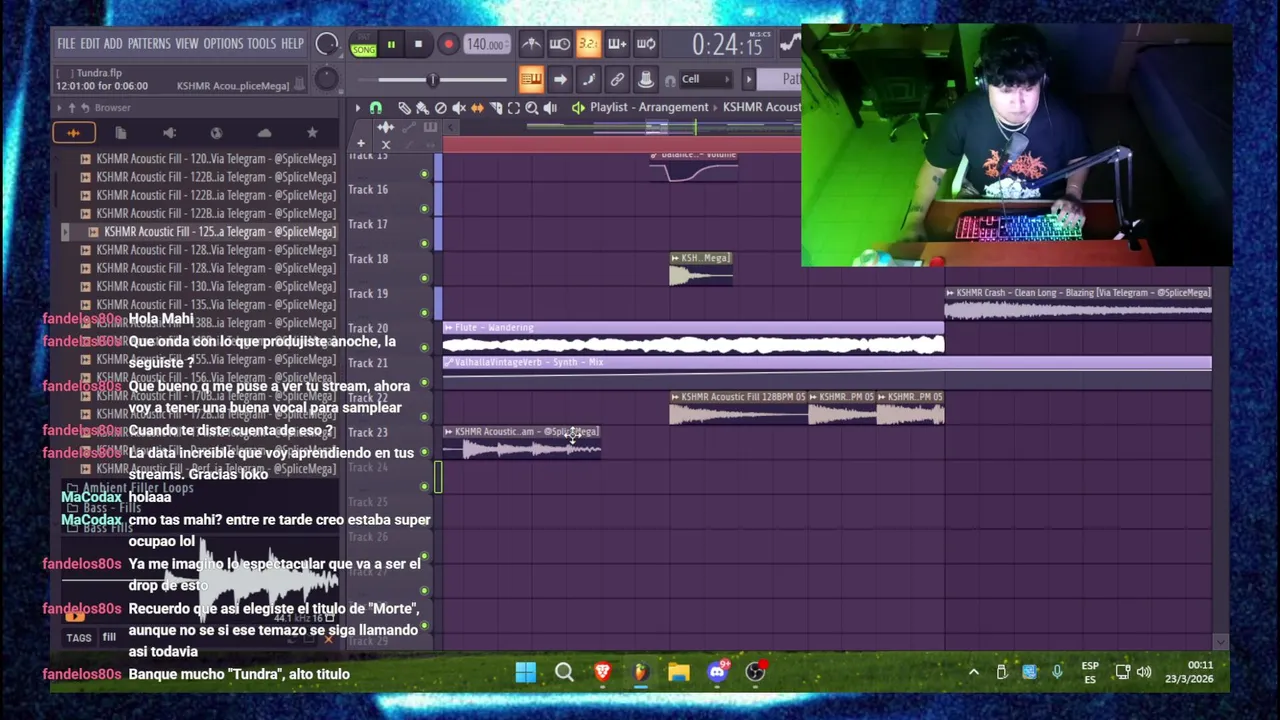Screen dimensions: 1280x720
Task: Toggle overdub blend recording icon
Action: click(x=617, y=44)
